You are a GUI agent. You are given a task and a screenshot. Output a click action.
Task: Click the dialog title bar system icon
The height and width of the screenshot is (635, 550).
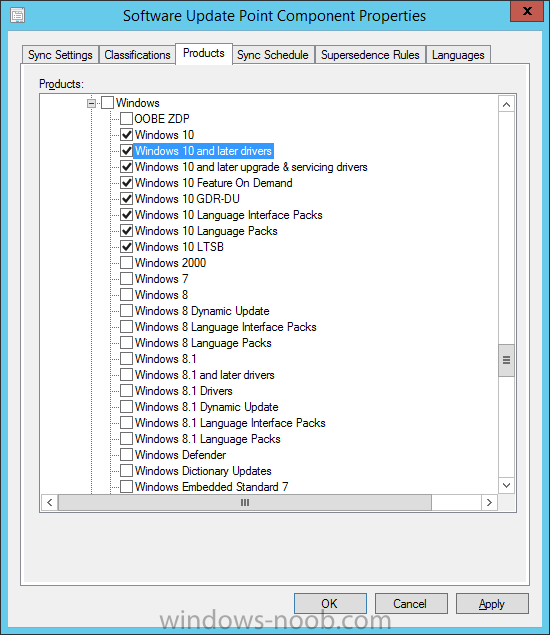coord(17,15)
